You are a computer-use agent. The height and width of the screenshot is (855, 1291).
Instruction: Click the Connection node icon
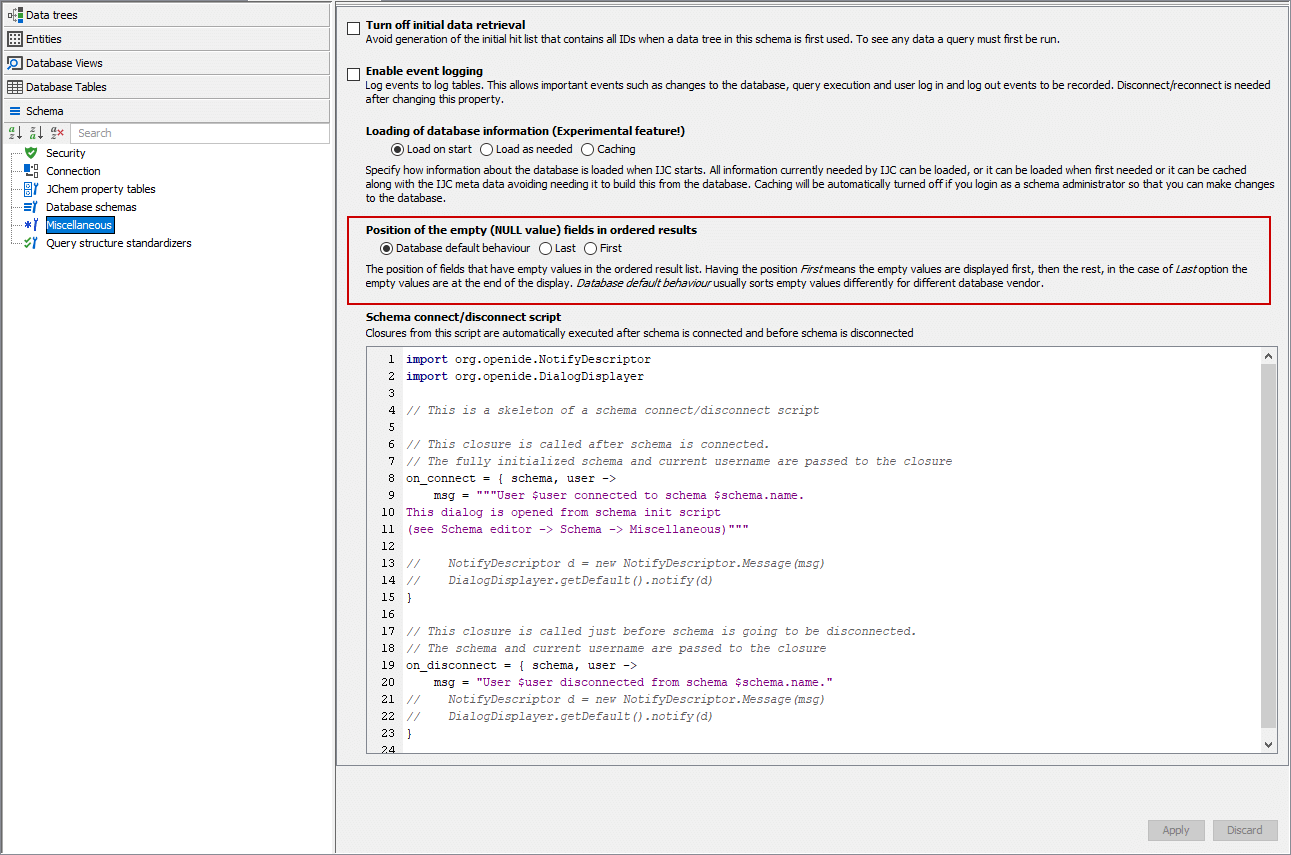(x=31, y=171)
